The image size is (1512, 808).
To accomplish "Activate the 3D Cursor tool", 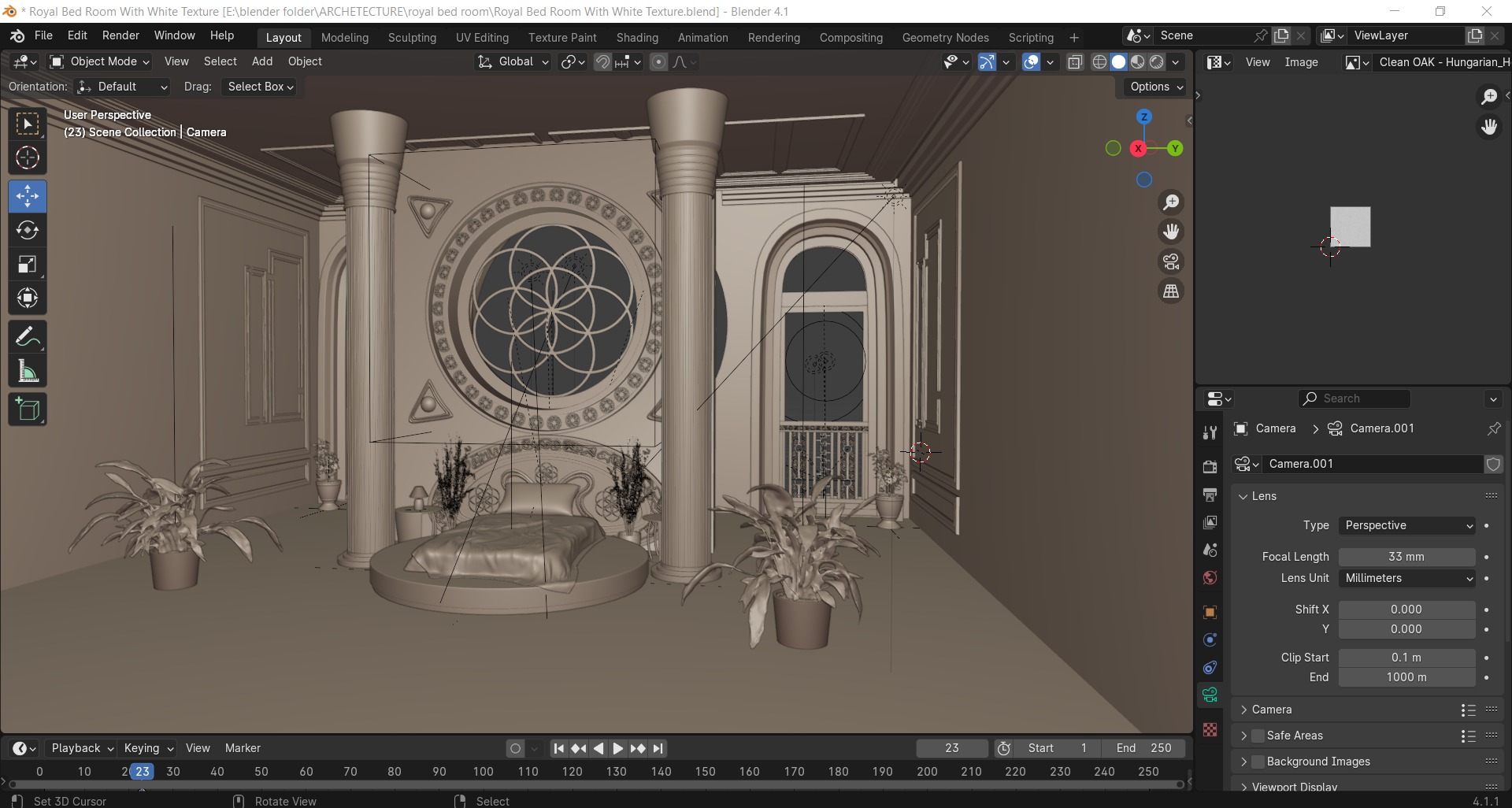I will pyautogui.click(x=28, y=158).
